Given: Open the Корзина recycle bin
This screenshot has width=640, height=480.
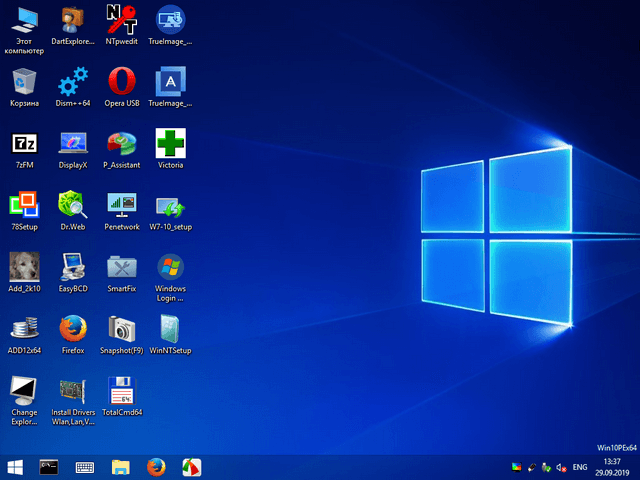Looking at the screenshot, I should point(24,82).
